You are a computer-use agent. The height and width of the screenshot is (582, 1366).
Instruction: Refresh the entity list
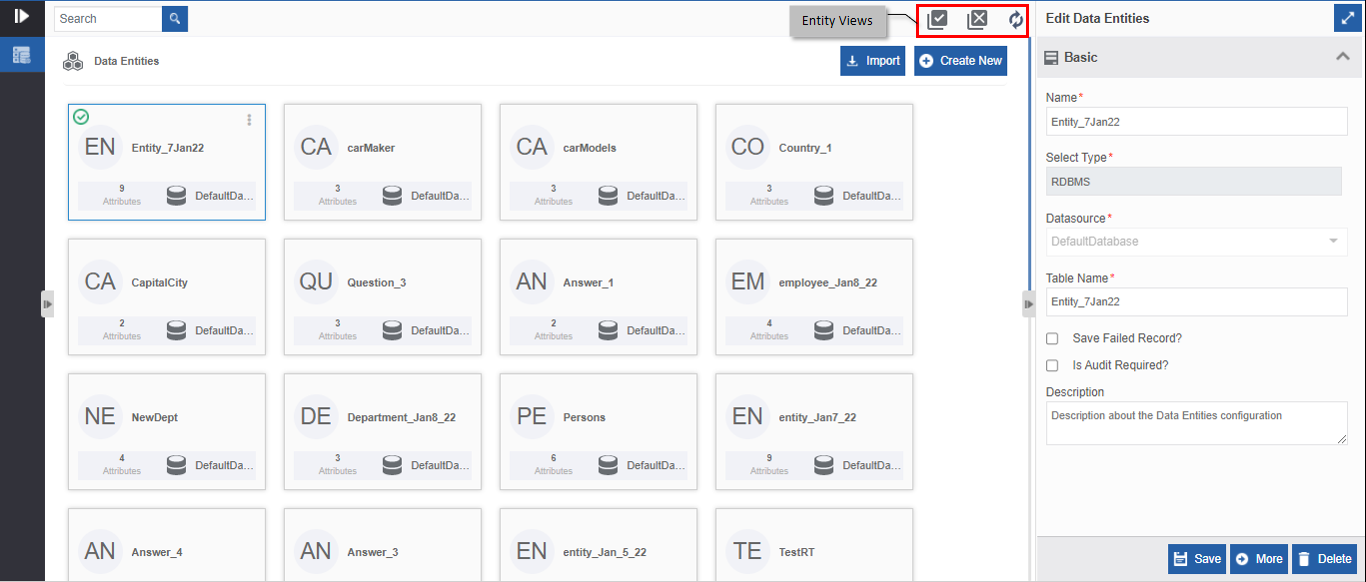[1016, 19]
